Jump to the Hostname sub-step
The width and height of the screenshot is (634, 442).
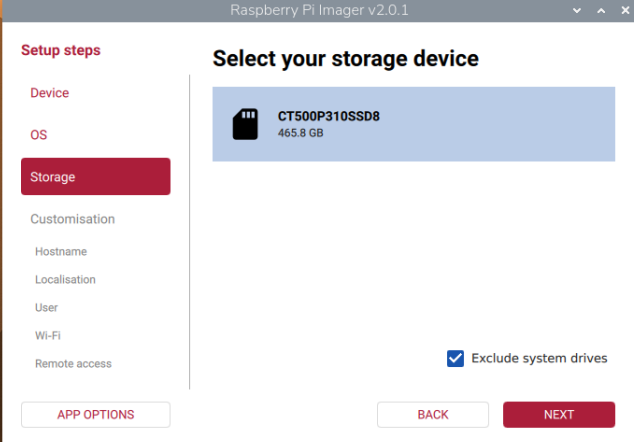(x=61, y=251)
